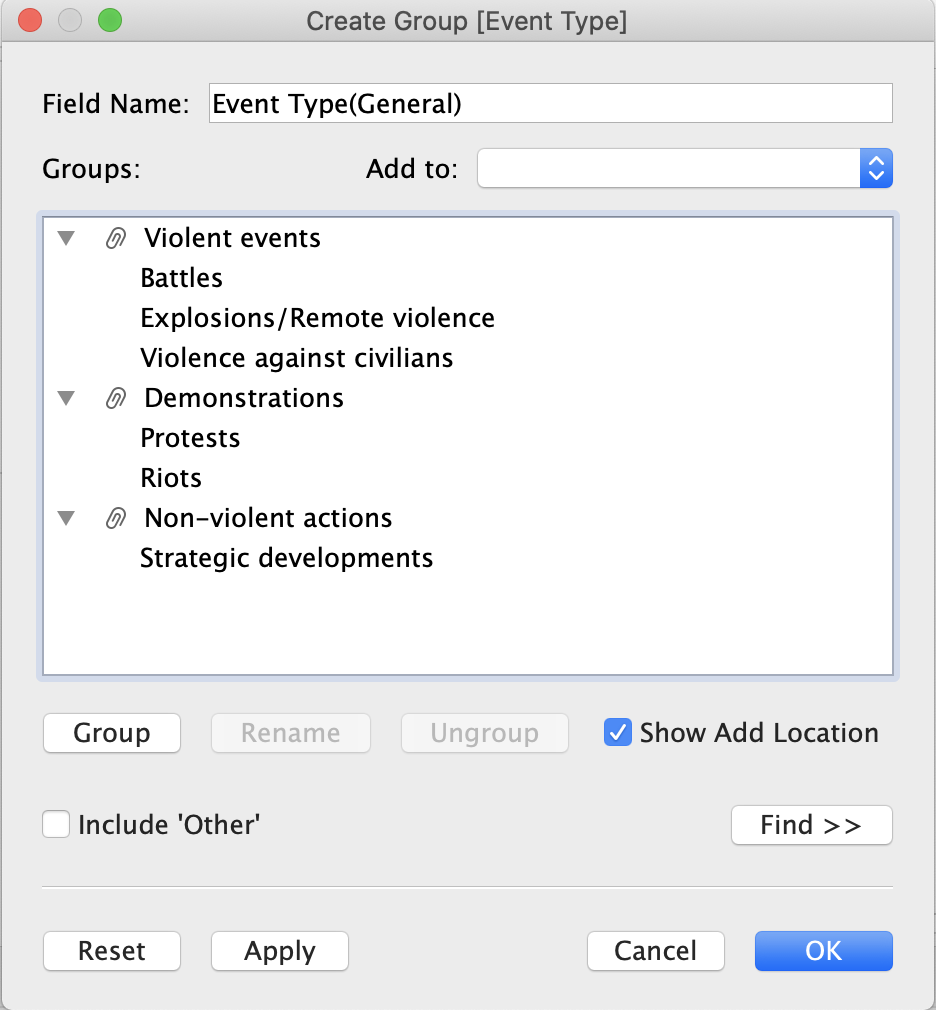
Task: Click the Field Name text field
Action: [550, 103]
